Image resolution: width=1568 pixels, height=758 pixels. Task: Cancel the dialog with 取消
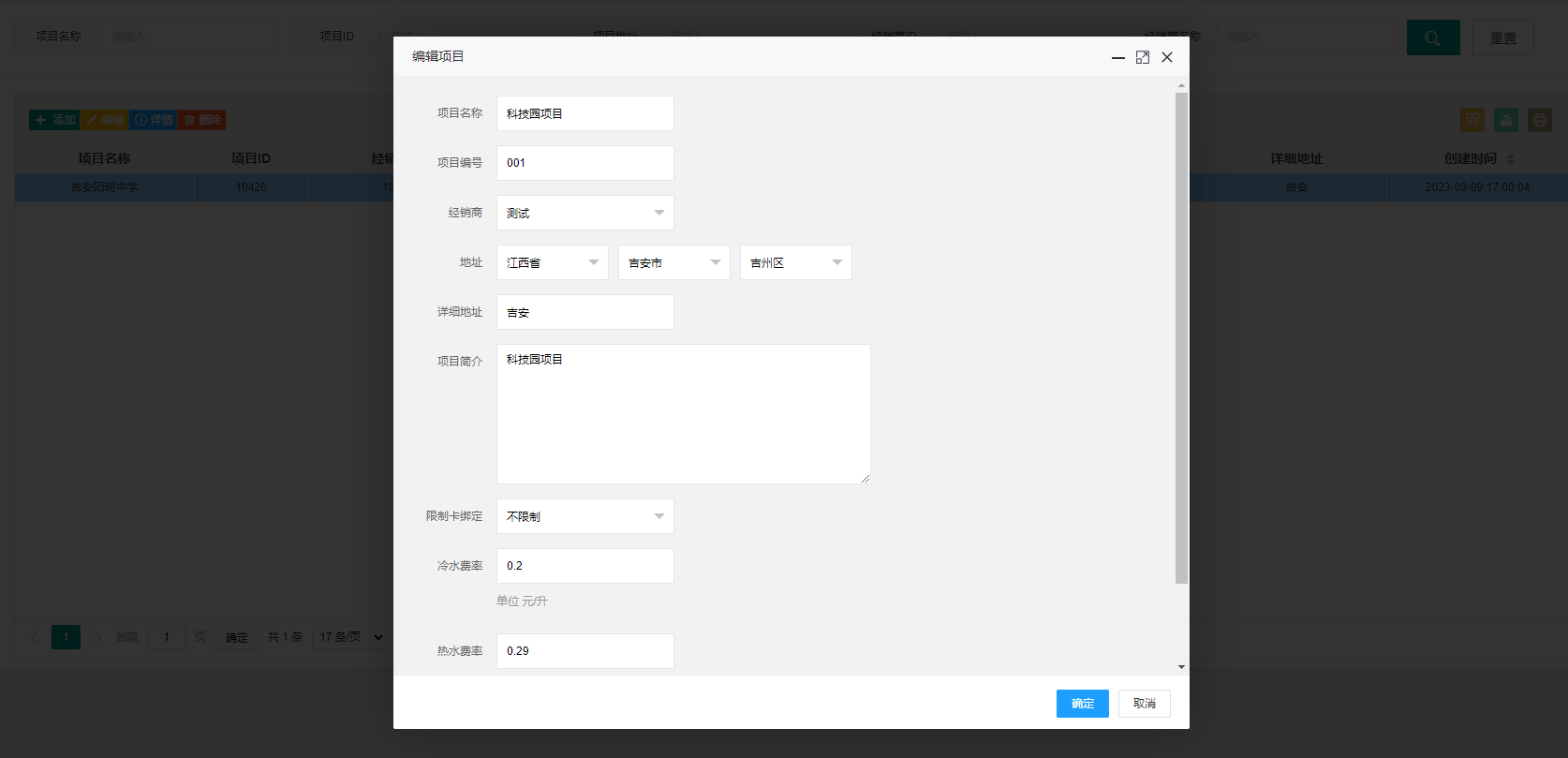(1145, 704)
